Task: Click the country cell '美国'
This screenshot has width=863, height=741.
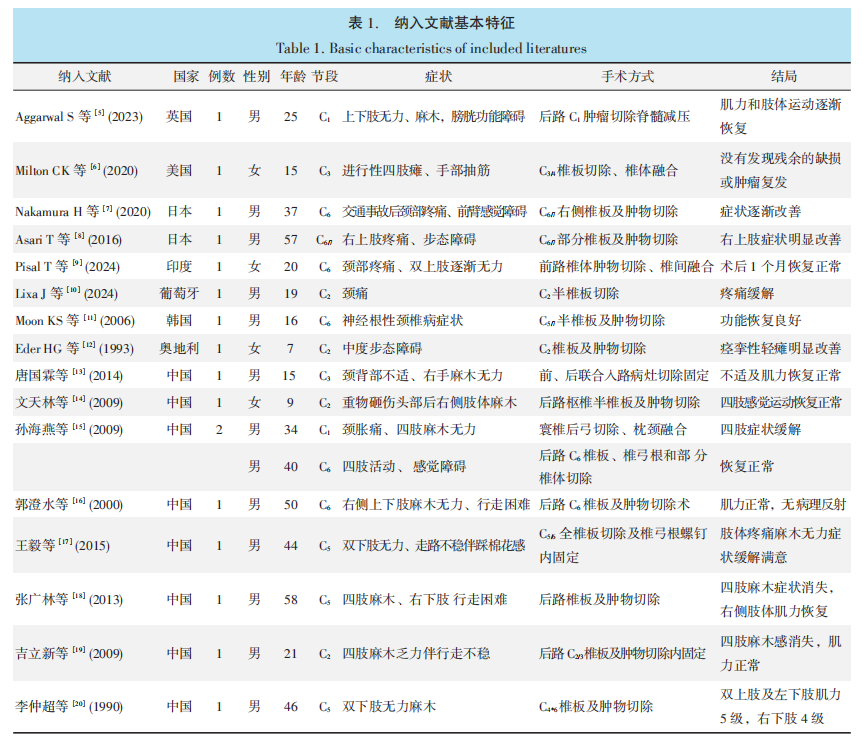Action: coord(179,171)
